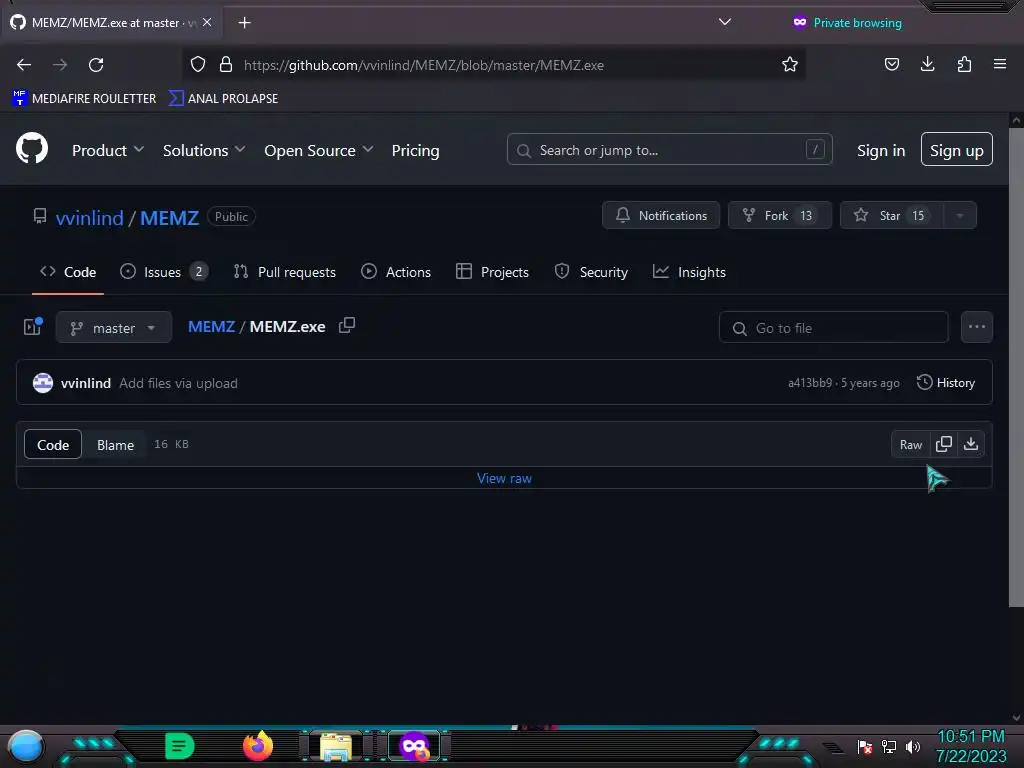The width and height of the screenshot is (1024, 768).
Task: Click the padlock site info icon
Action: pos(226,65)
